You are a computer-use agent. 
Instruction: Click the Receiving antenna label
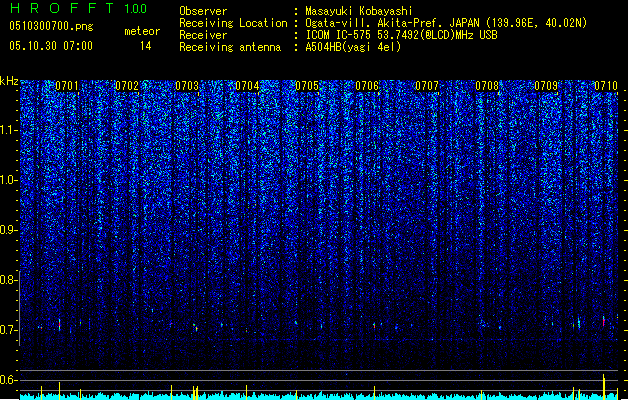coord(230,47)
